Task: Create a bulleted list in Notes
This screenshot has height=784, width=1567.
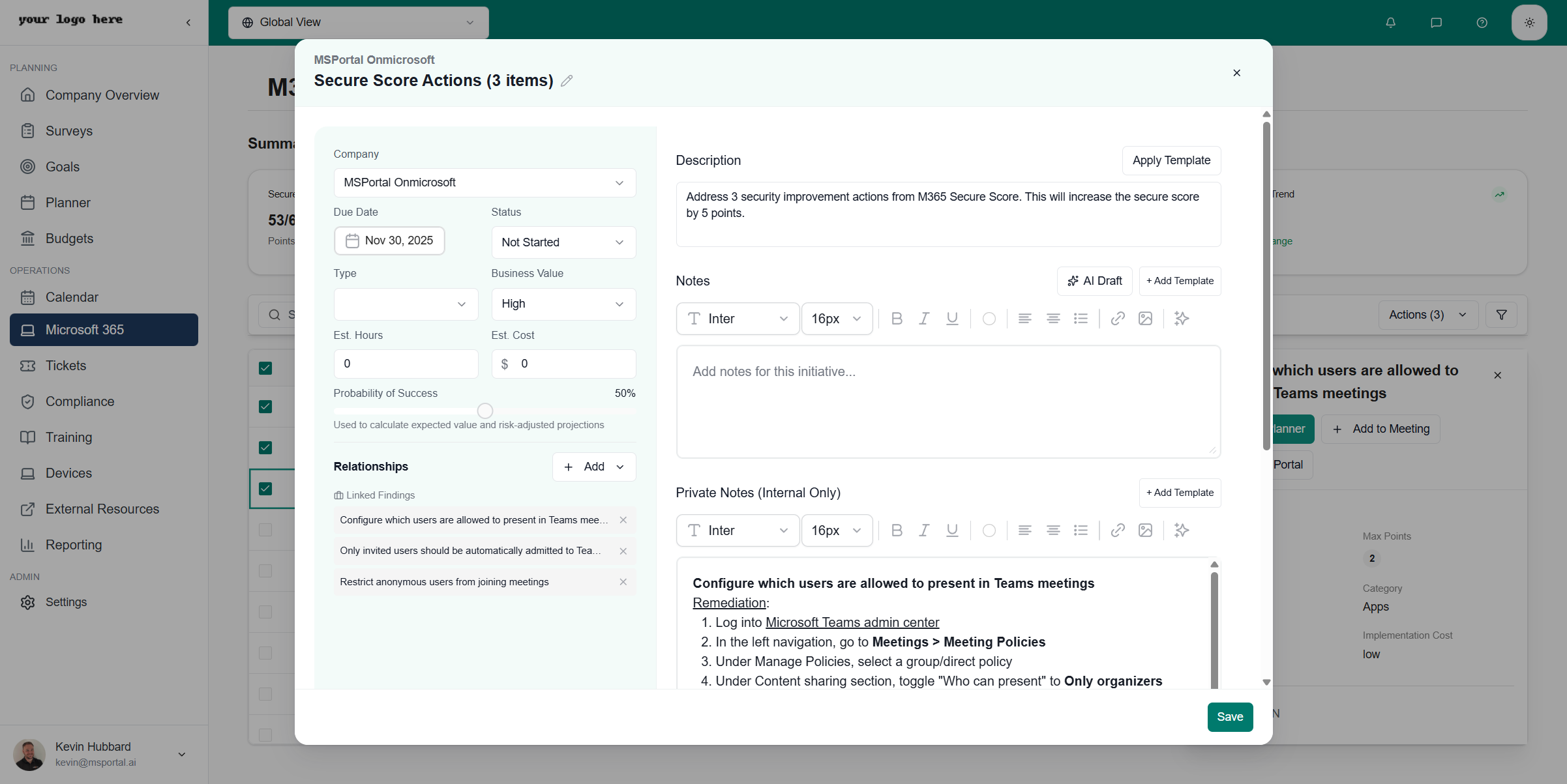Action: point(1081,319)
